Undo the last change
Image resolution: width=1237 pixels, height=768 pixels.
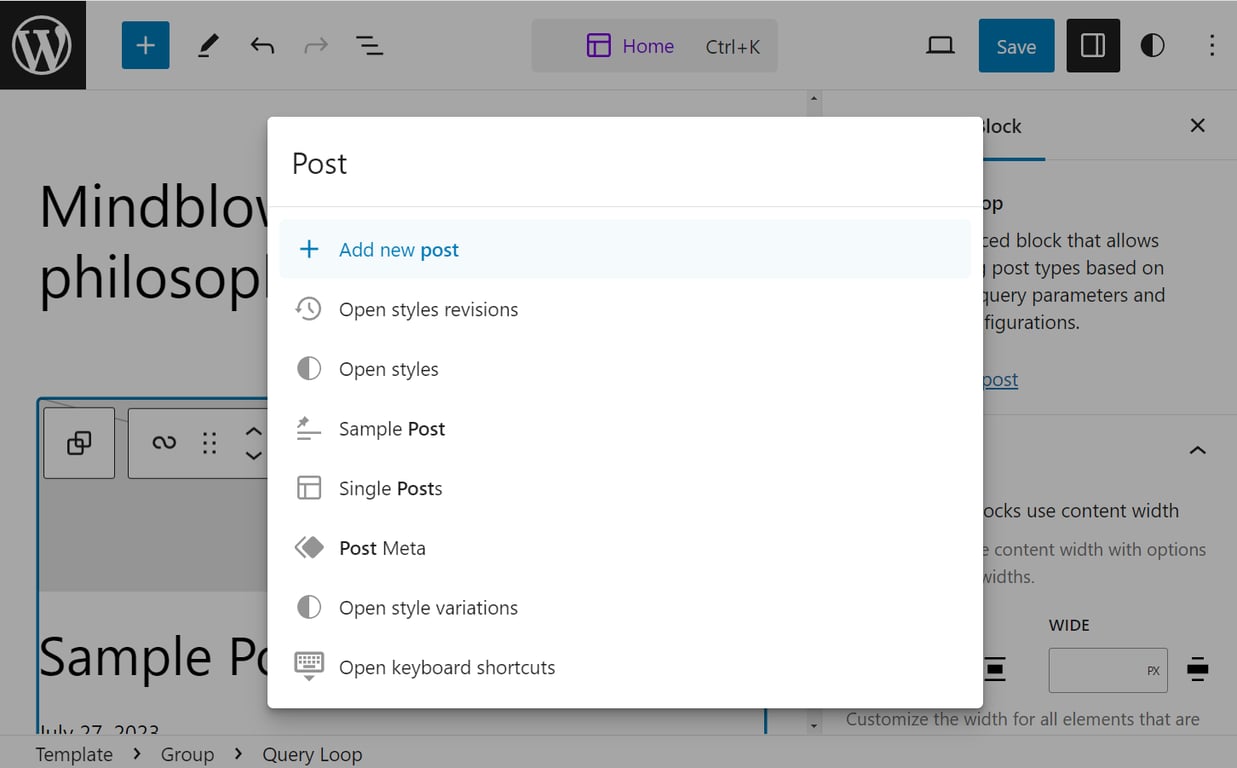(262, 45)
